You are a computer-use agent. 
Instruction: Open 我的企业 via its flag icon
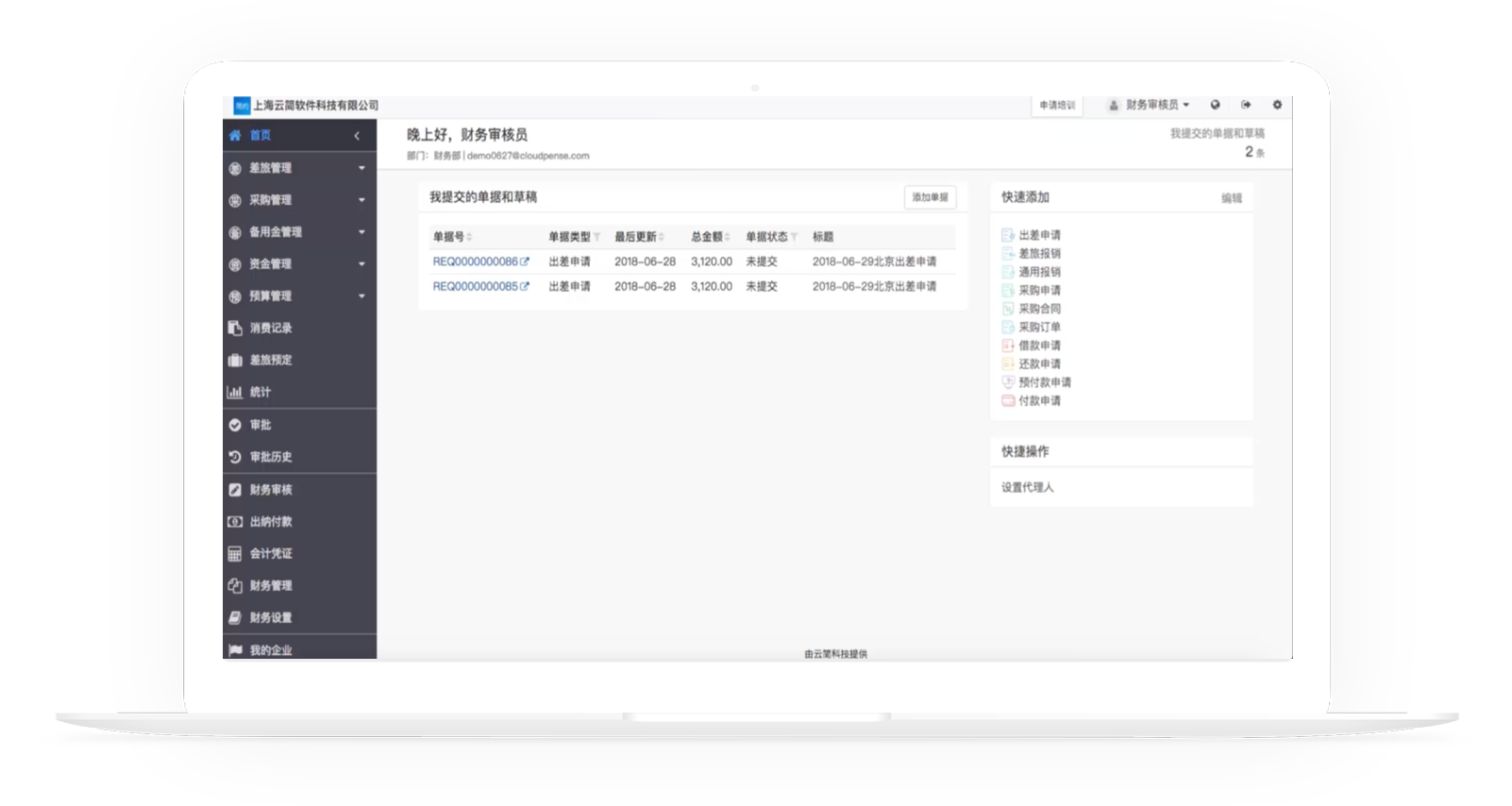point(235,650)
